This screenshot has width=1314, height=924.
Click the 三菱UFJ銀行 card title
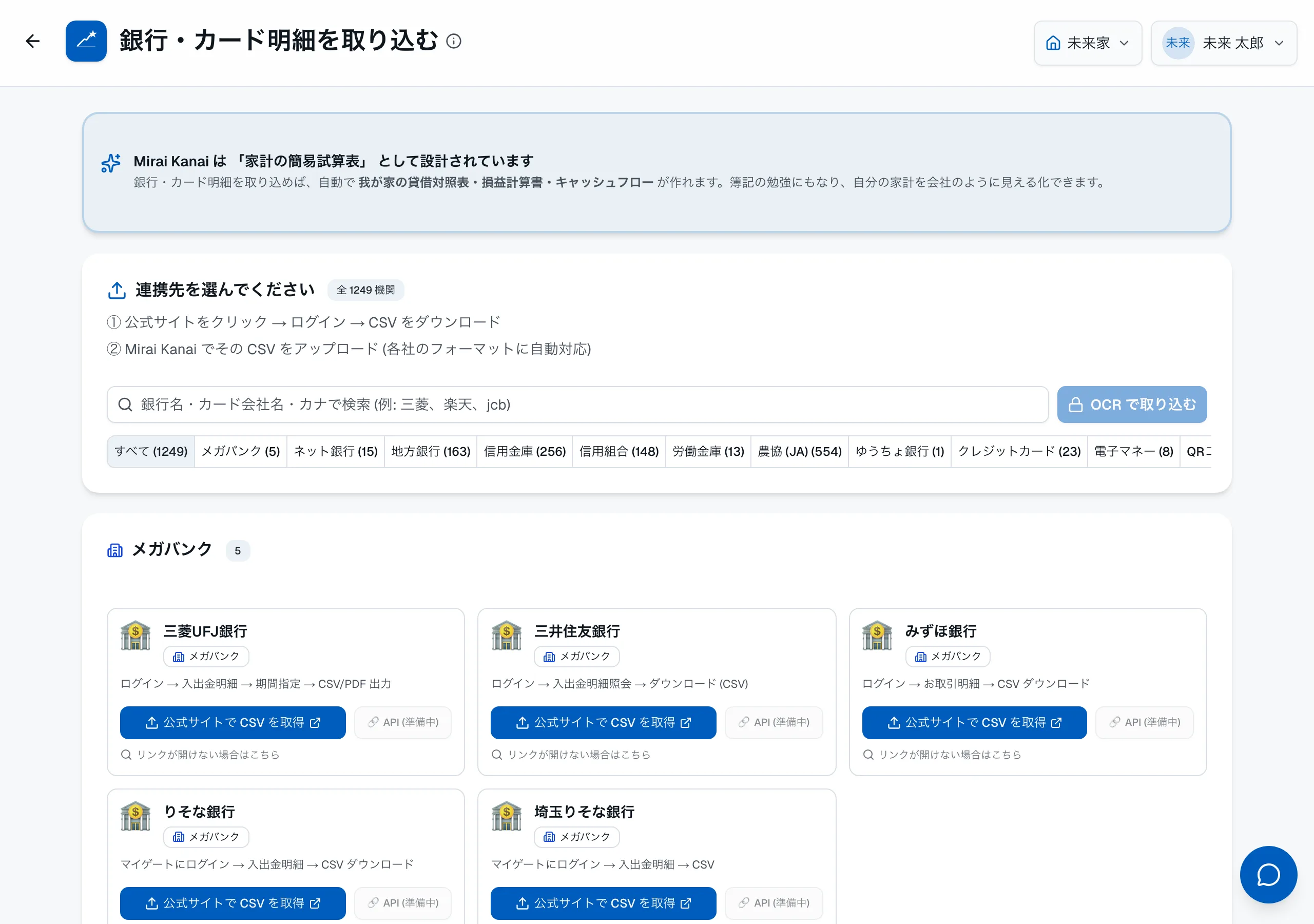click(205, 631)
